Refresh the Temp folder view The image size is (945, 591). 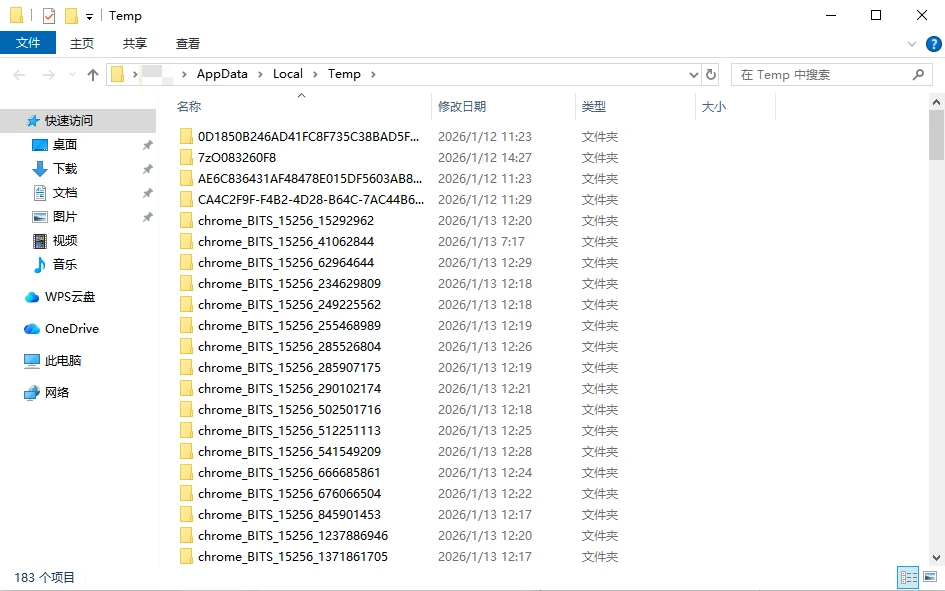[711, 74]
